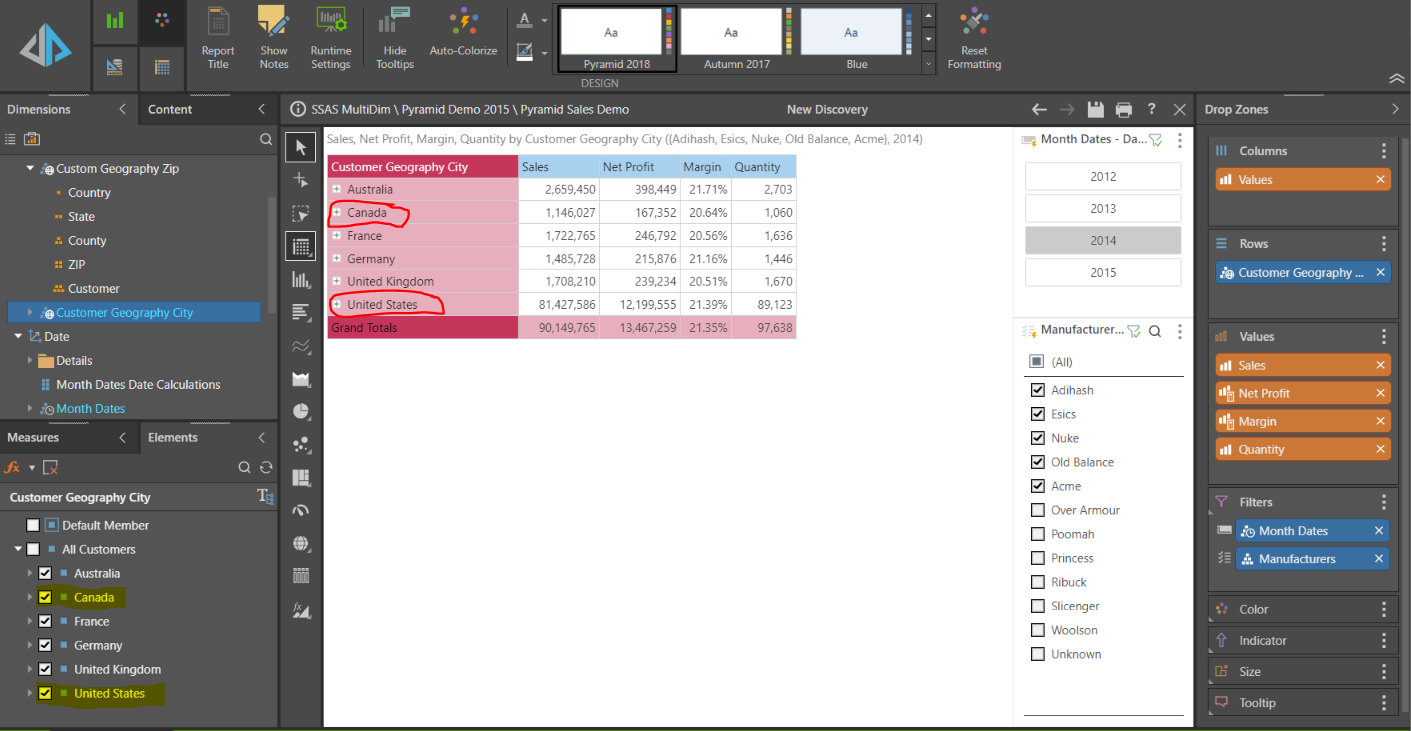Click the Show Notes icon
This screenshot has width=1411, height=731.
coord(273,38)
